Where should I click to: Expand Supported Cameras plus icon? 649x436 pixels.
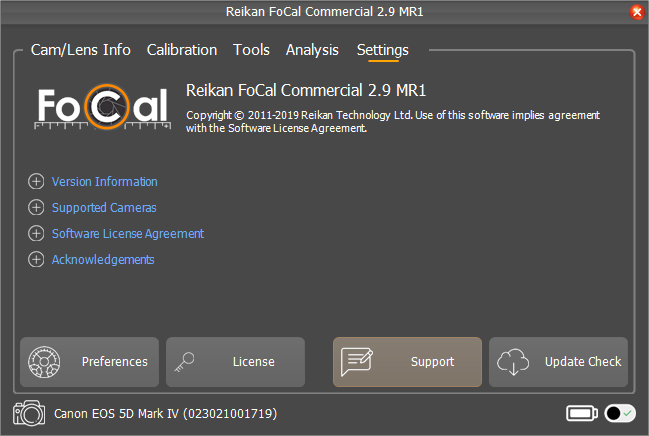pyautogui.click(x=36, y=207)
